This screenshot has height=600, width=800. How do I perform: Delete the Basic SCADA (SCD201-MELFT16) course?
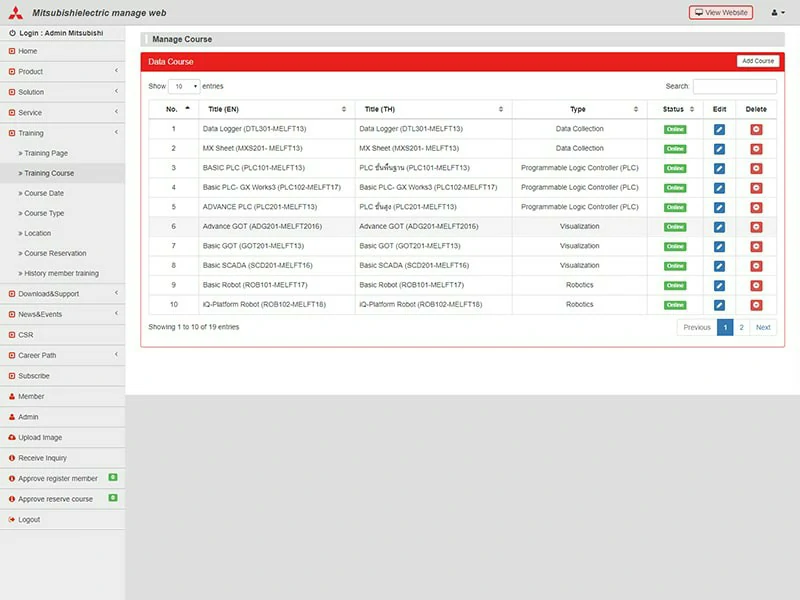pyautogui.click(x=756, y=266)
